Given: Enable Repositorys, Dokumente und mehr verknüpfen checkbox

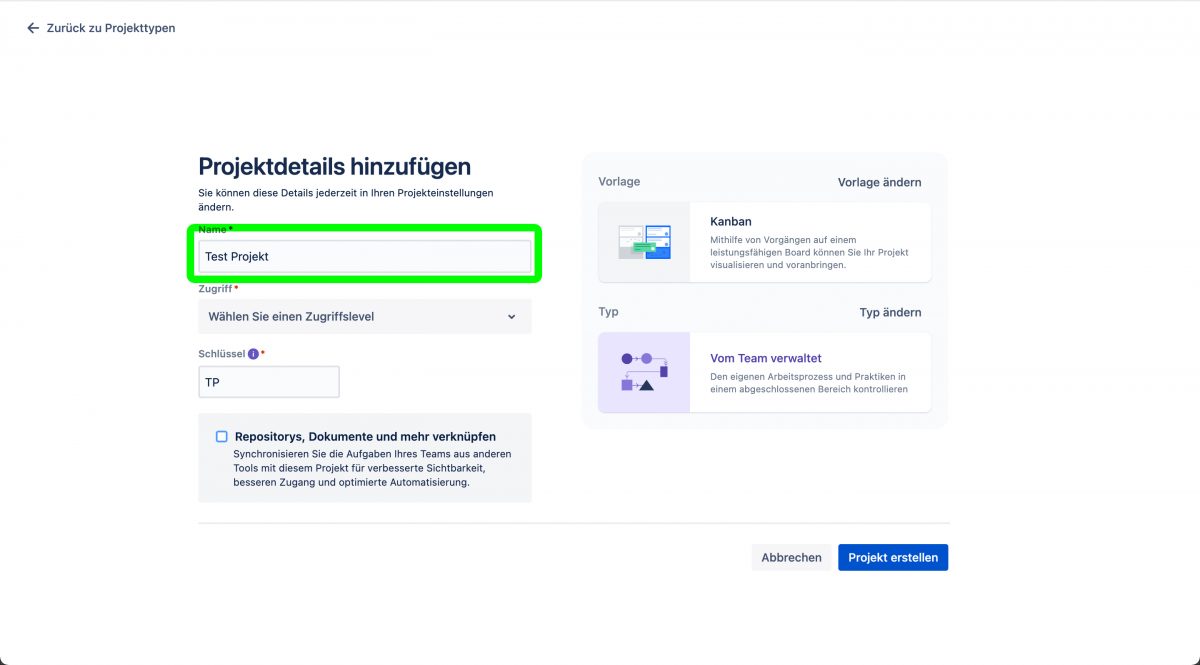Looking at the screenshot, I should [x=222, y=436].
